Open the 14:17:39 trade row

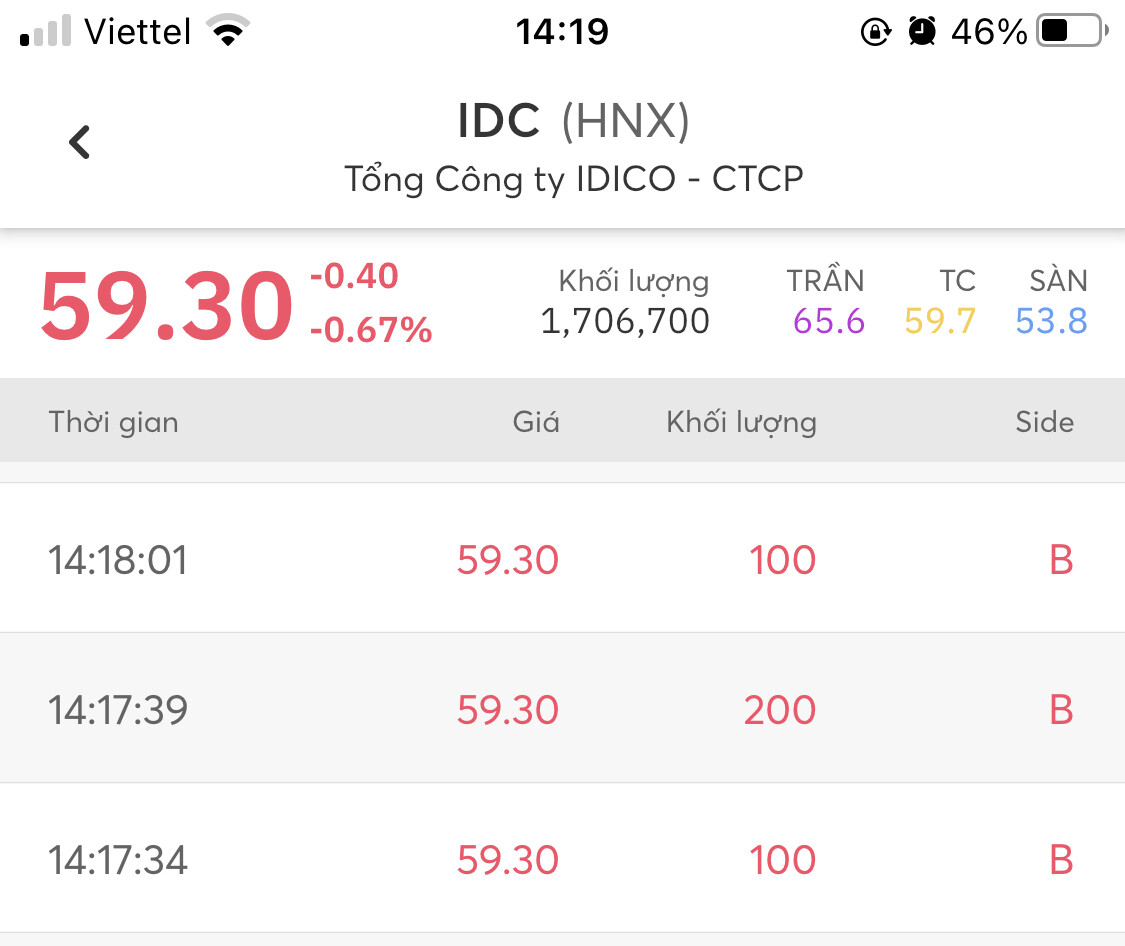[562, 709]
